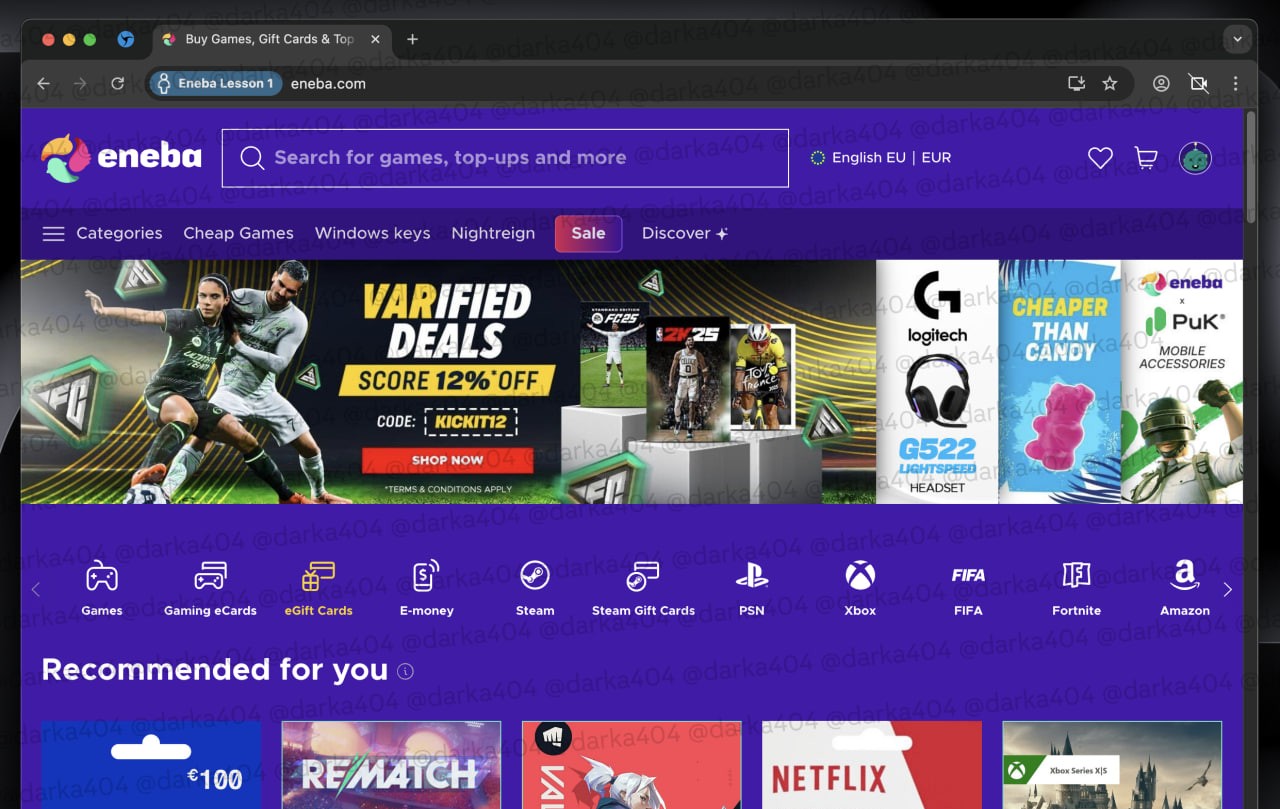Open Nightreign in navigation
The height and width of the screenshot is (809, 1280).
(x=493, y=234)
